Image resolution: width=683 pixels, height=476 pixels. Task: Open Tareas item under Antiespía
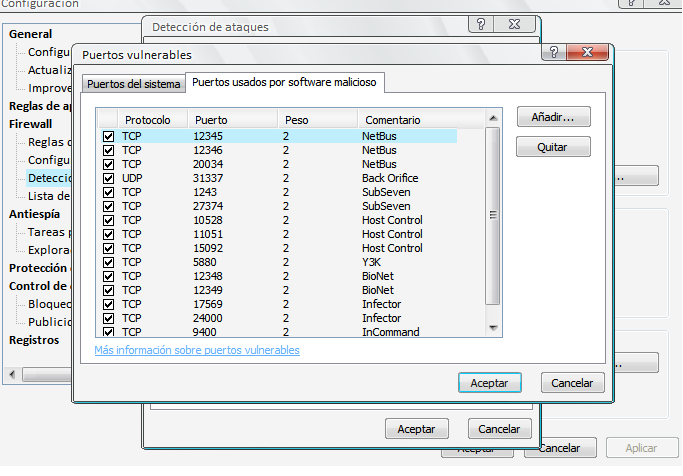point(49,232)
